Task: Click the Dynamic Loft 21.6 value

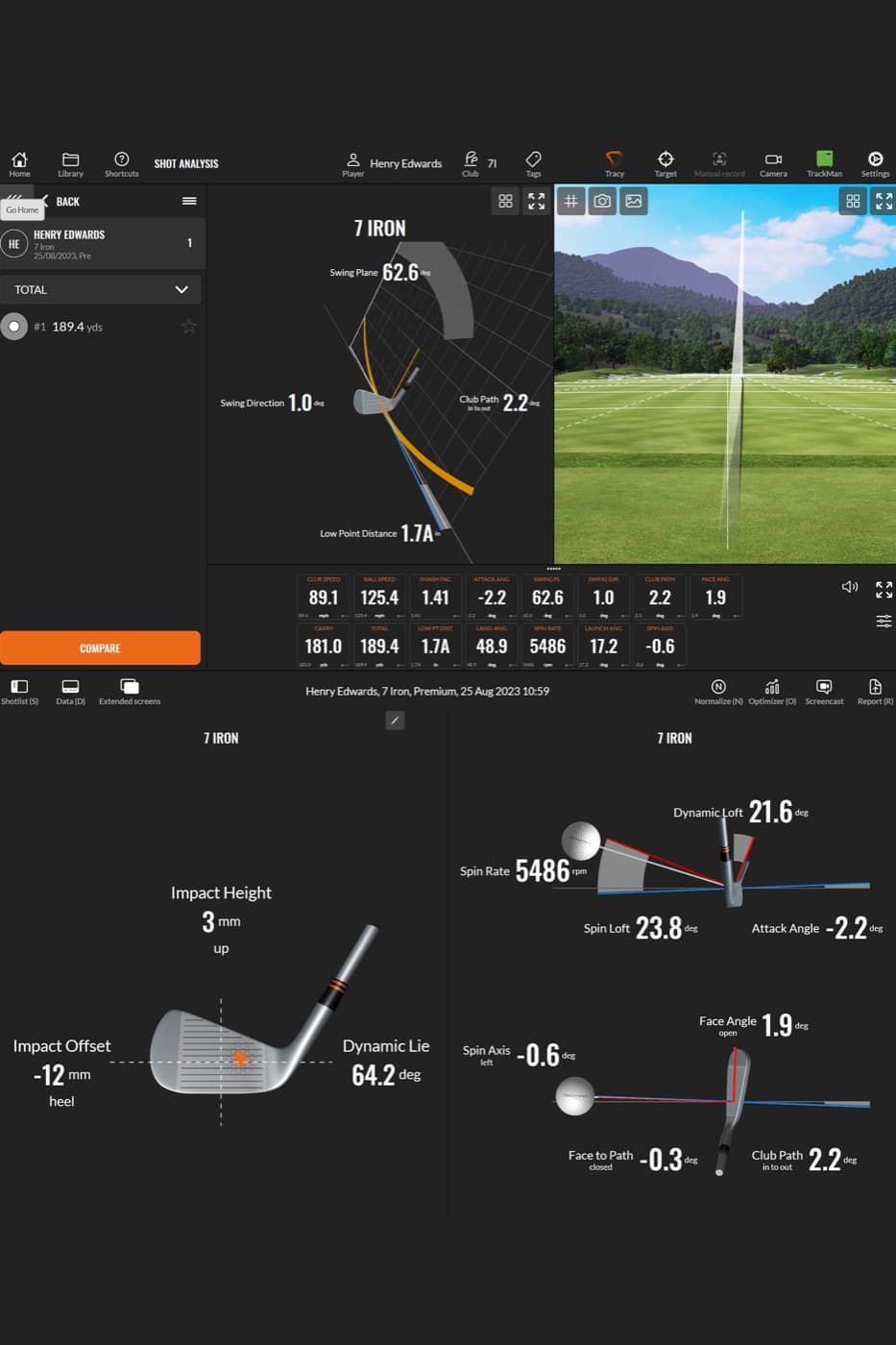Action: click(770, 812)
